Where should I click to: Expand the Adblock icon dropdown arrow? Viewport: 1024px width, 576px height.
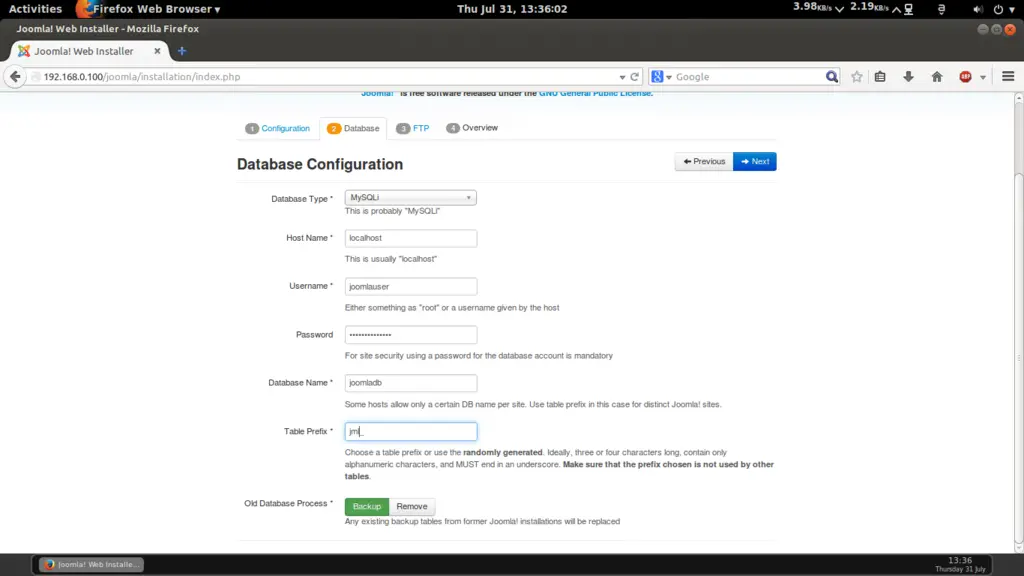coord(983,77)
